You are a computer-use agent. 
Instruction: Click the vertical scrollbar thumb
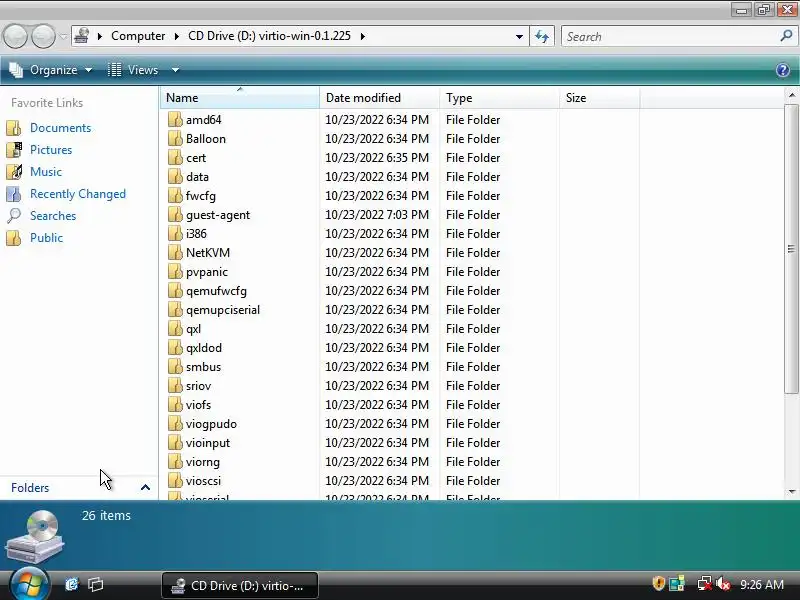pos(791,249)
